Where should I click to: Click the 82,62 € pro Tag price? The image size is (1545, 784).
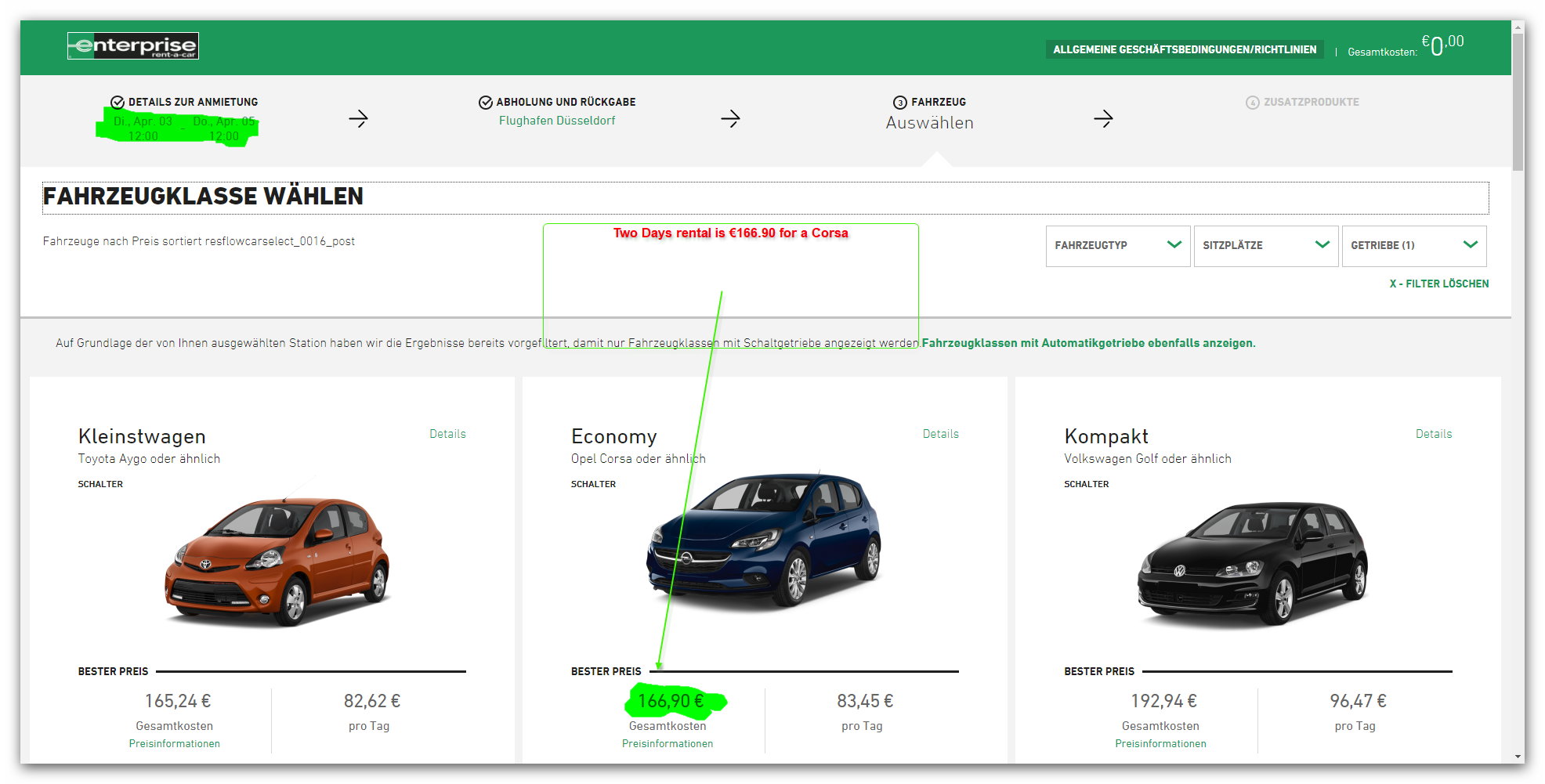(x=372, y=701)
